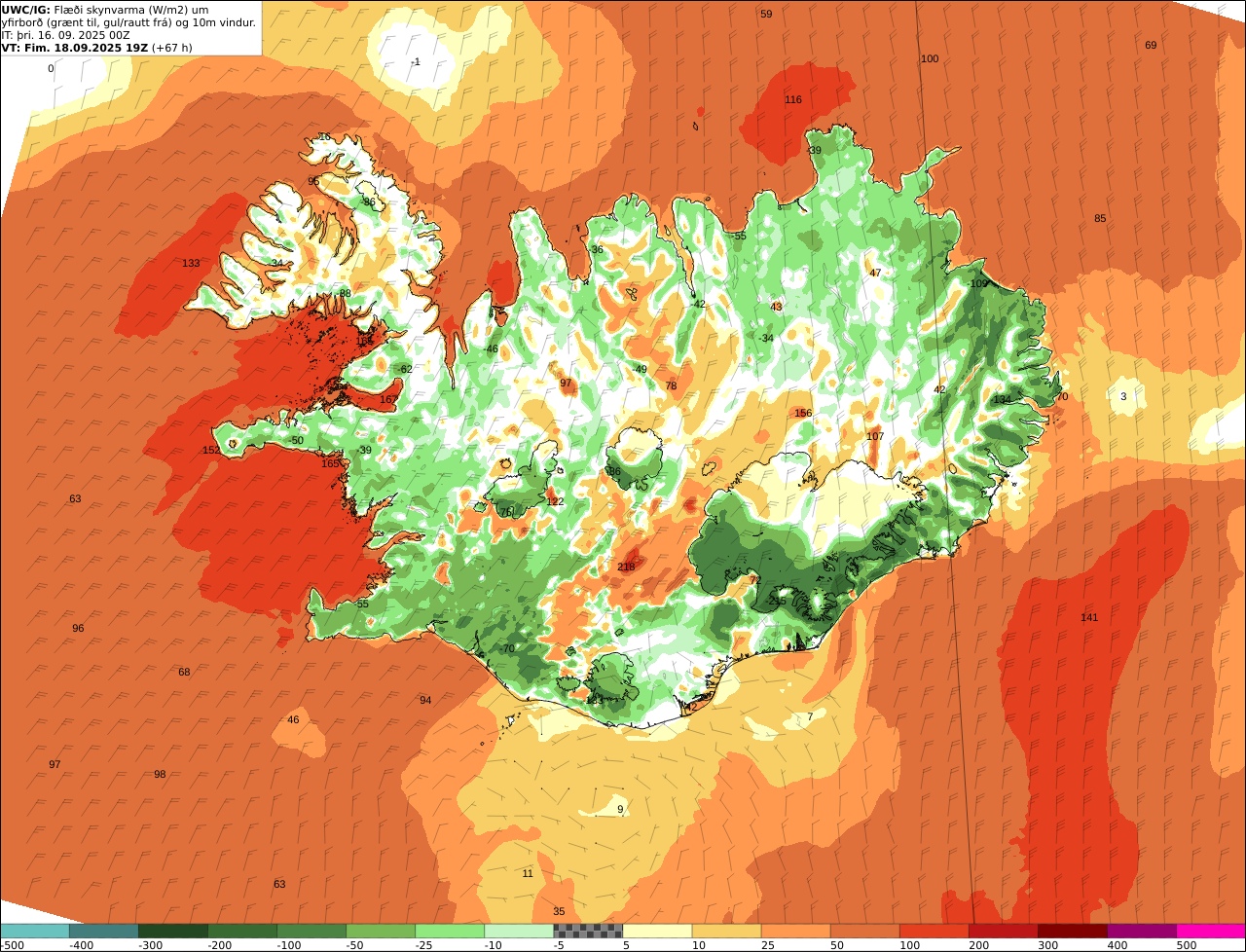This screenshot has width=1246, height=952.
Task: Click the legend tick label '-300'
Action: pyautogui.click(x=150, y=945)
